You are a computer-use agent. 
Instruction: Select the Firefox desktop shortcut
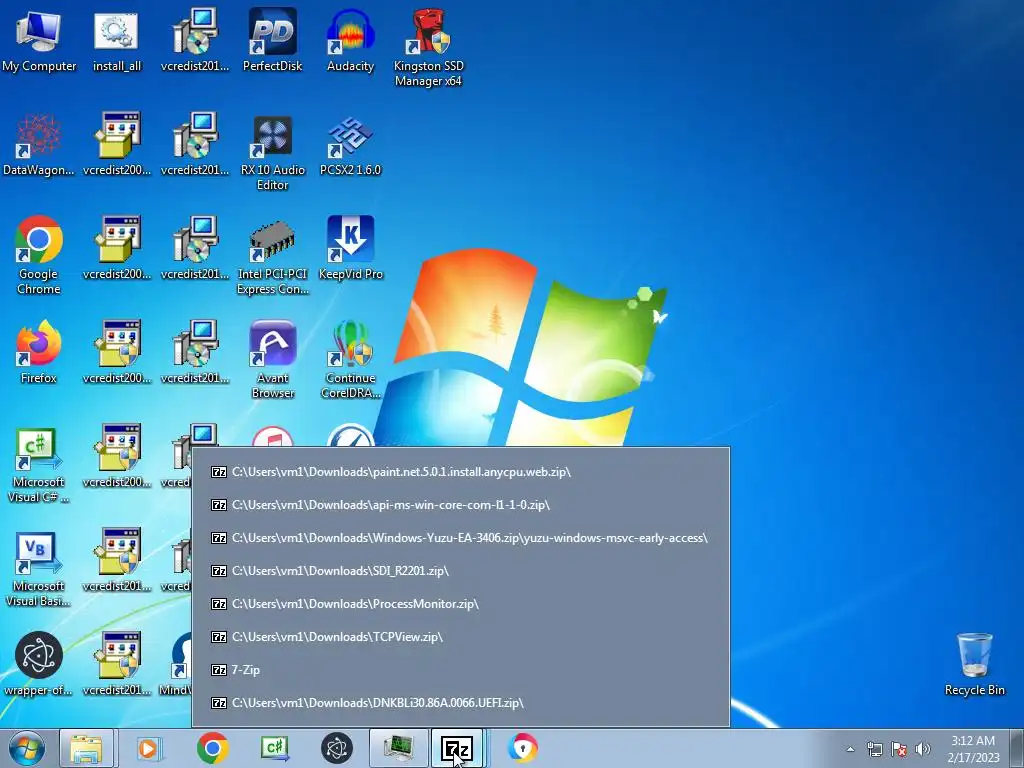(39, 351)
